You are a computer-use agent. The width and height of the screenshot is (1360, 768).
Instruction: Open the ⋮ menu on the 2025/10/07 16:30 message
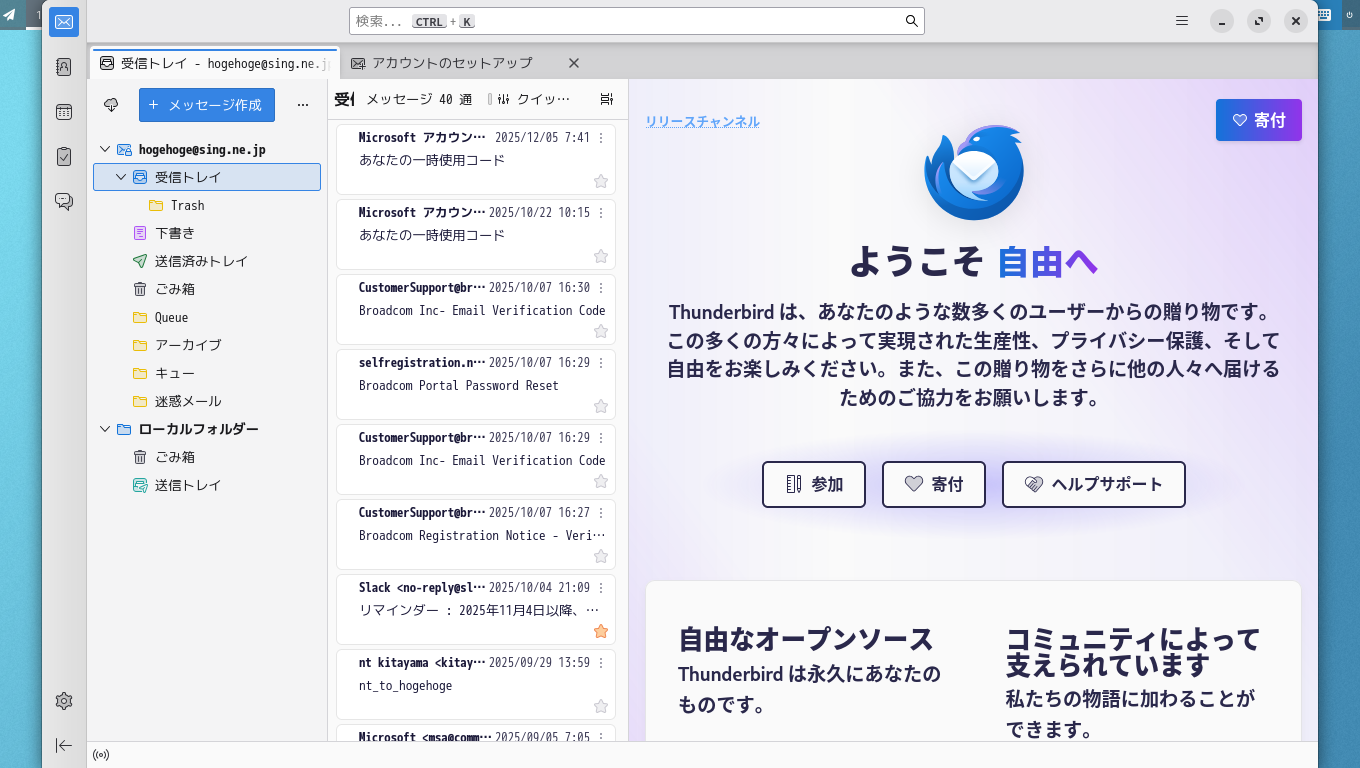(x=601, y=288)
